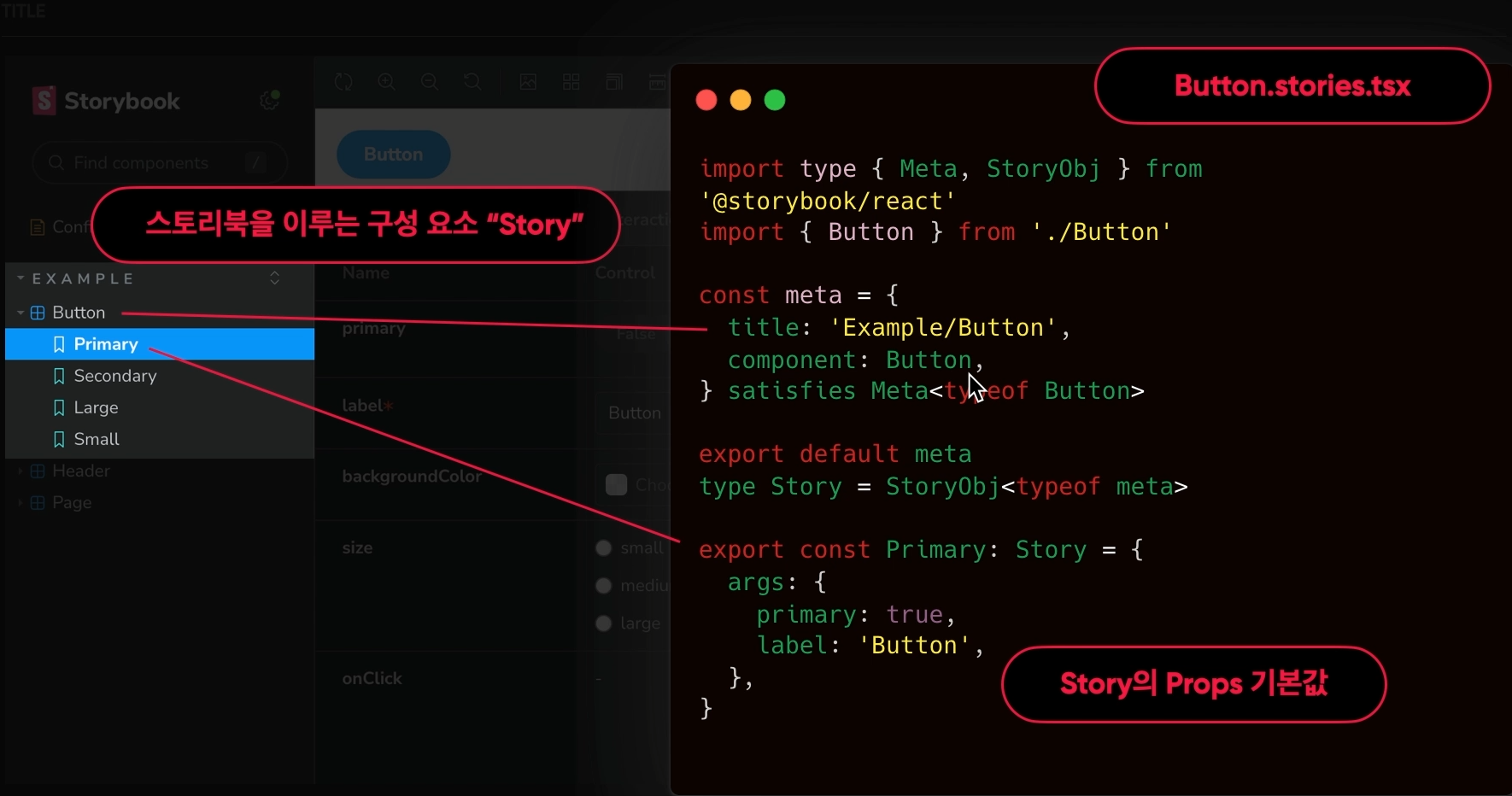Click the Secondary story bookmark icon
1512x796 pixels.
[x=59, y=376]
